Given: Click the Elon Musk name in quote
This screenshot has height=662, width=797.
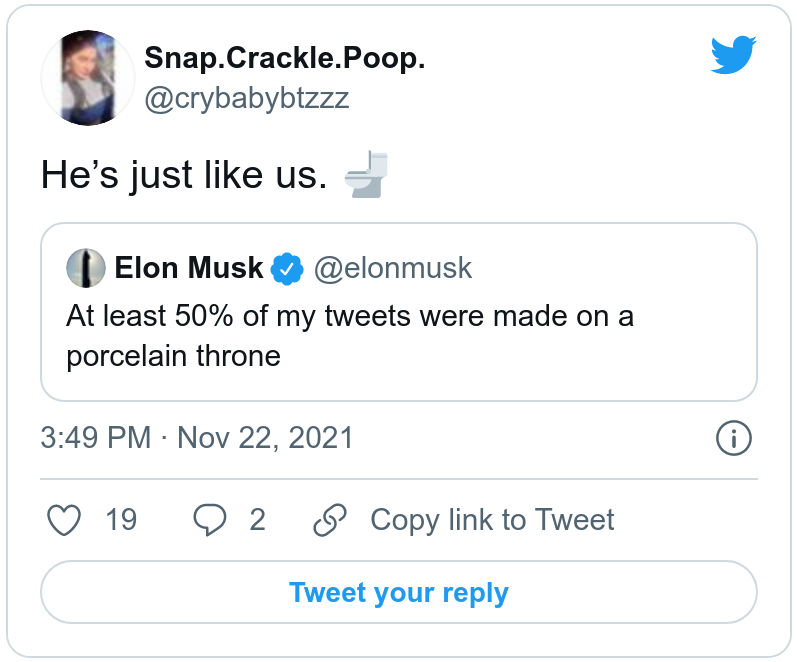Looking at the screenshot, I should 189,268.
